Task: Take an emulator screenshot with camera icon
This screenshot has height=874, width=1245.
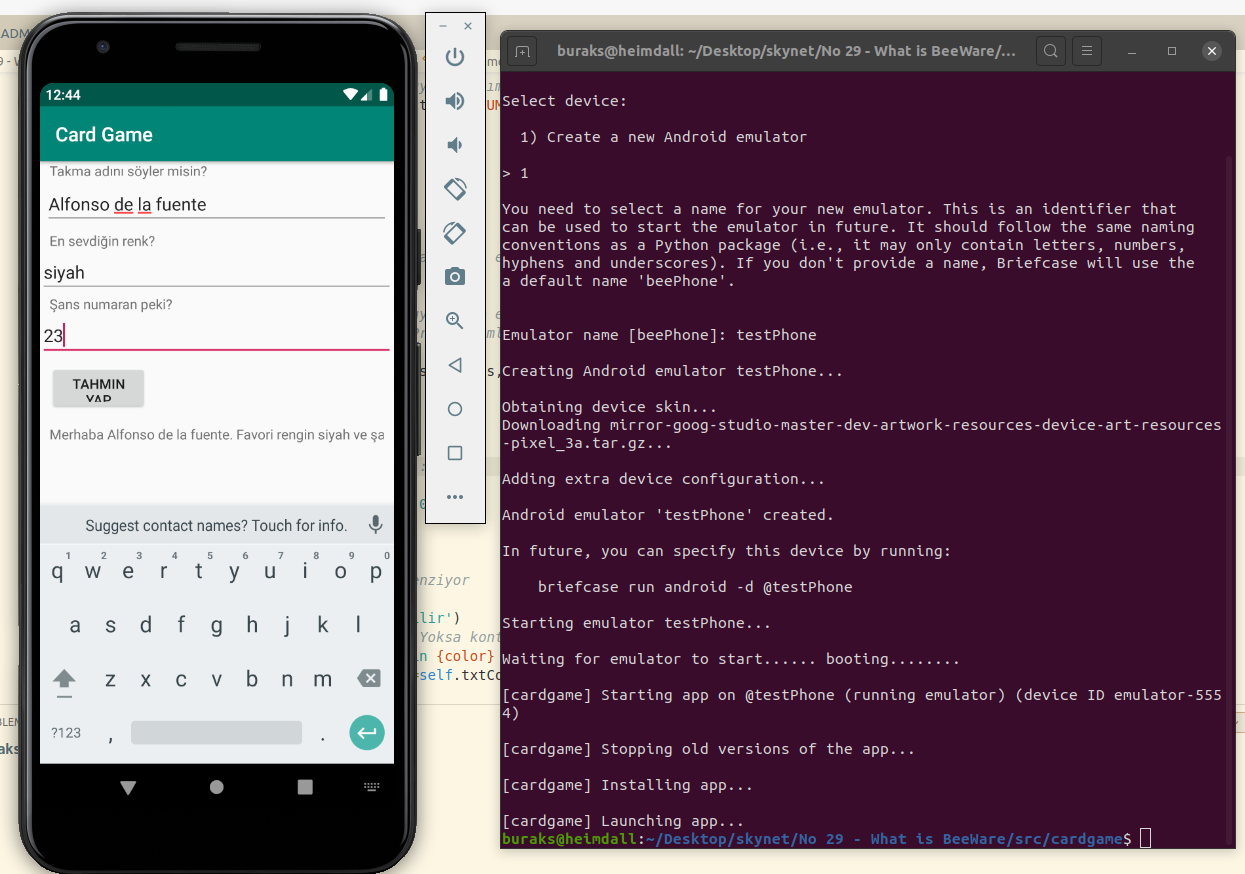Action: click(455, 277)
